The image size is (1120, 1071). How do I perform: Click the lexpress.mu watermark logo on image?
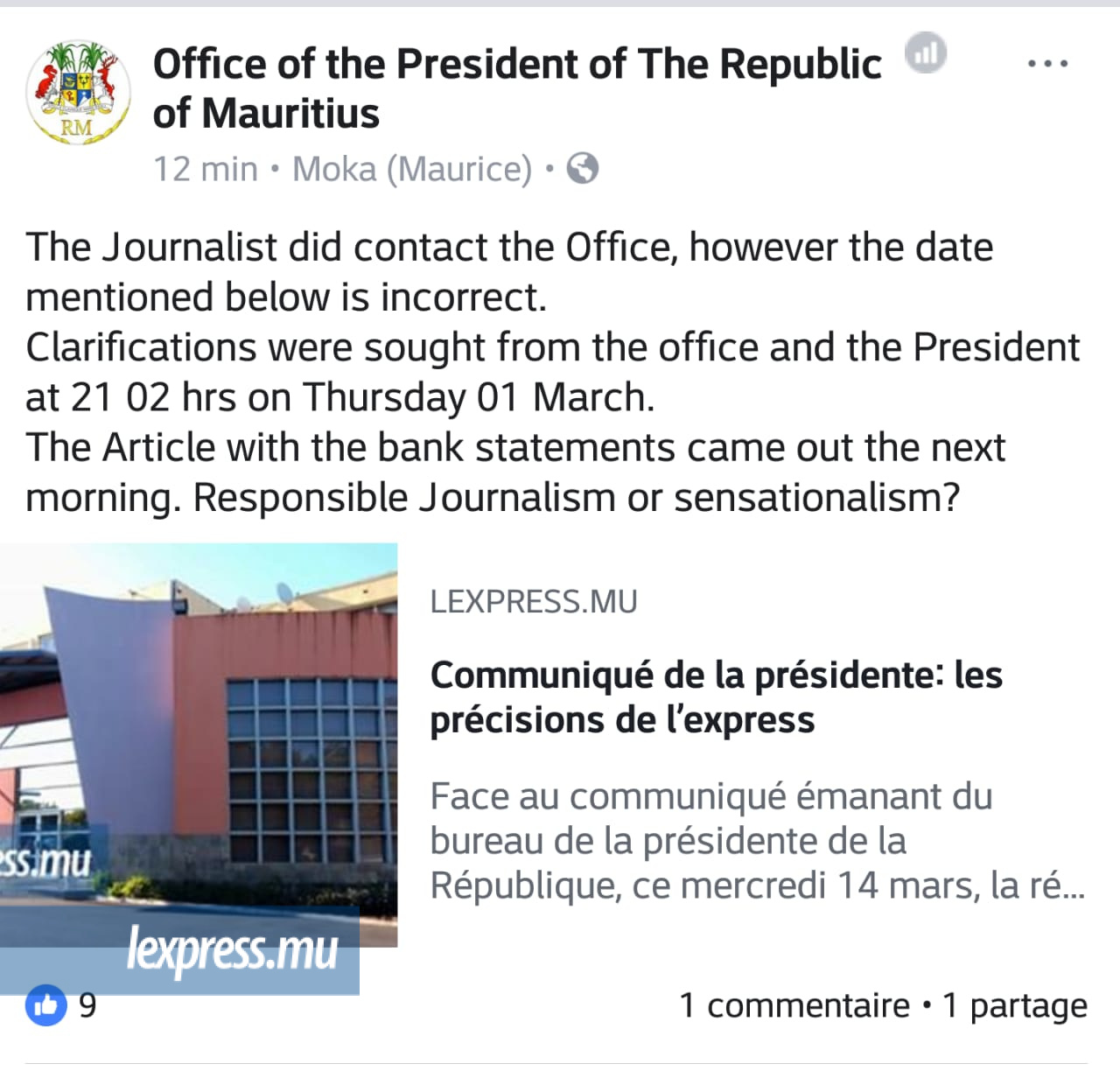pos(232,951)
